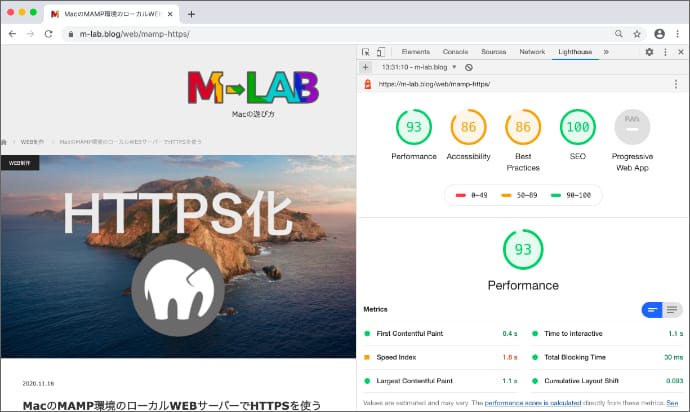This screenshot has height=412, width=690.
Task: Bookmark this page with the star icon
Action: [x=637, y=33]
